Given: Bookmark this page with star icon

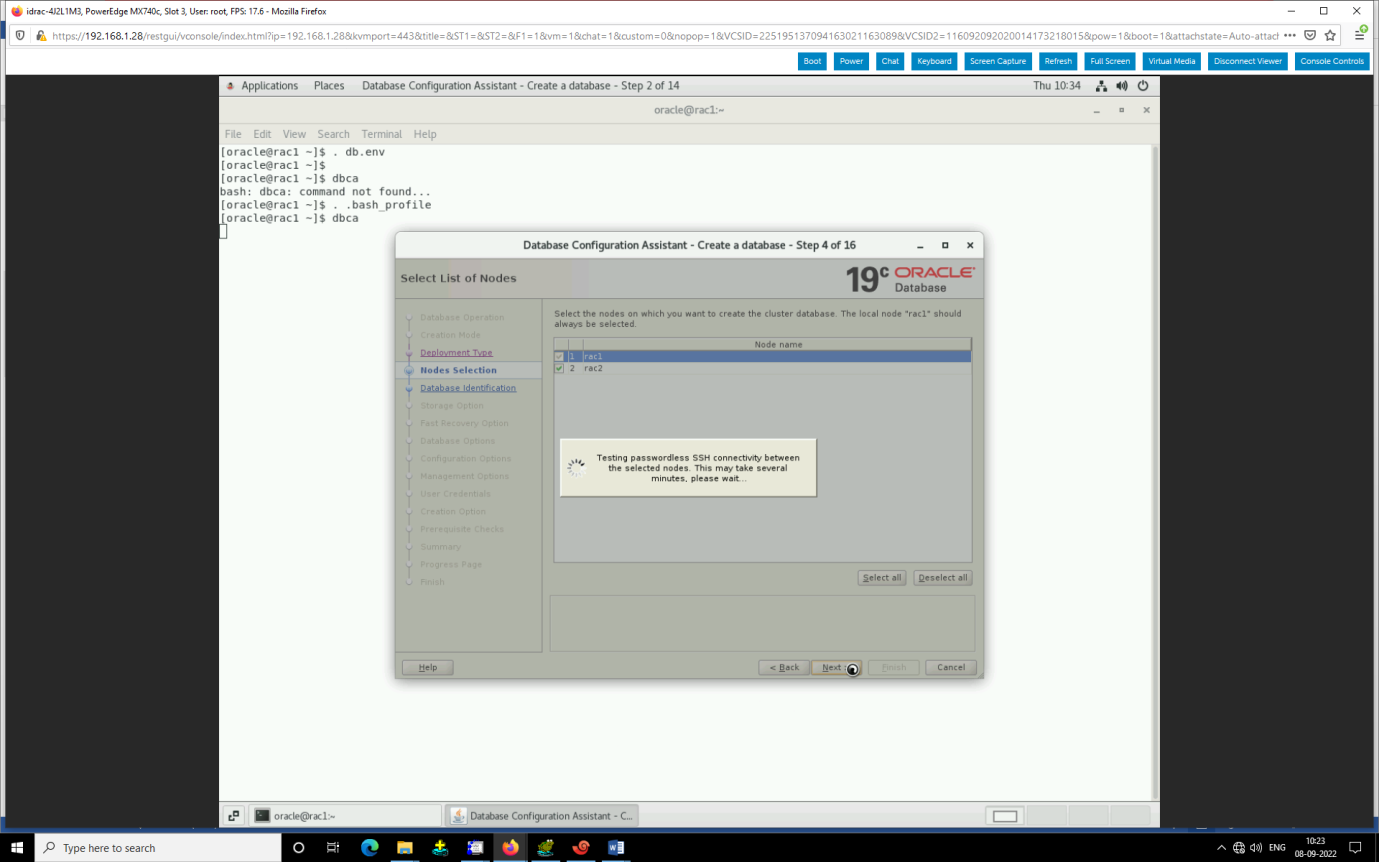Looking at the screenshot, I should (1330, 35).
